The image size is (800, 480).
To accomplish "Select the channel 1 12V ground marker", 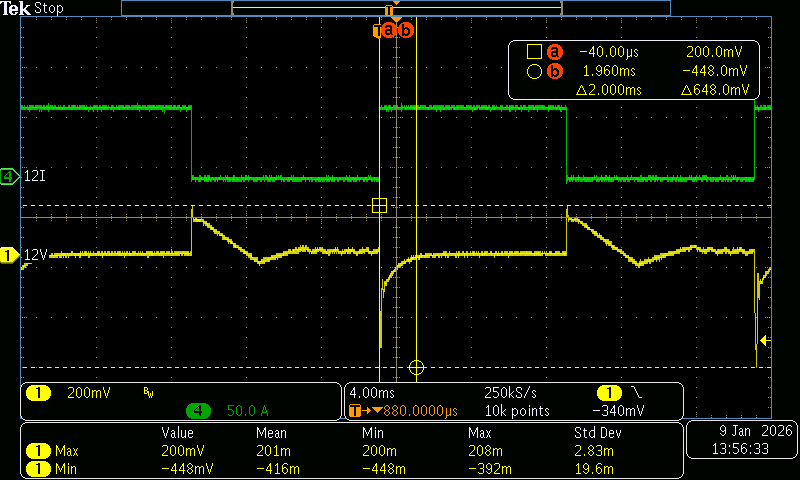I will tap(10, 256).
